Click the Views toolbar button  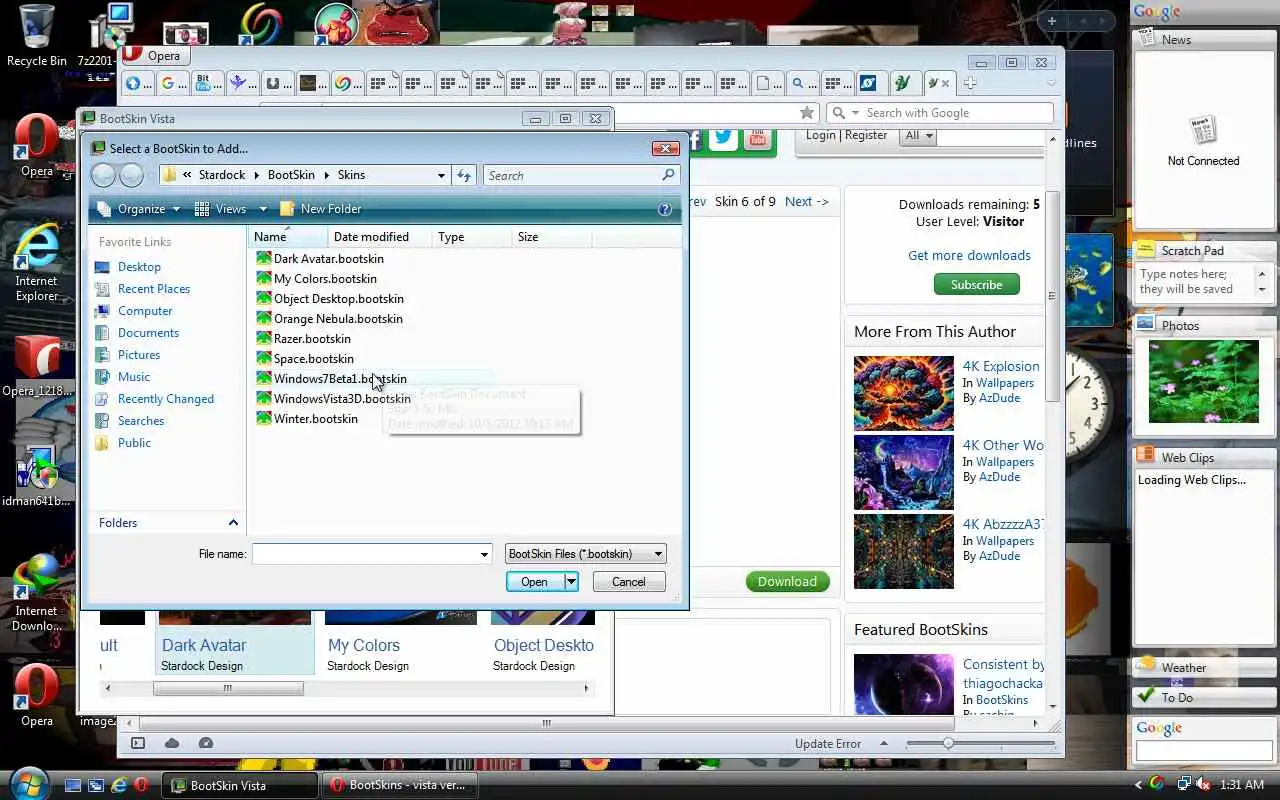(x=221, y=209)
